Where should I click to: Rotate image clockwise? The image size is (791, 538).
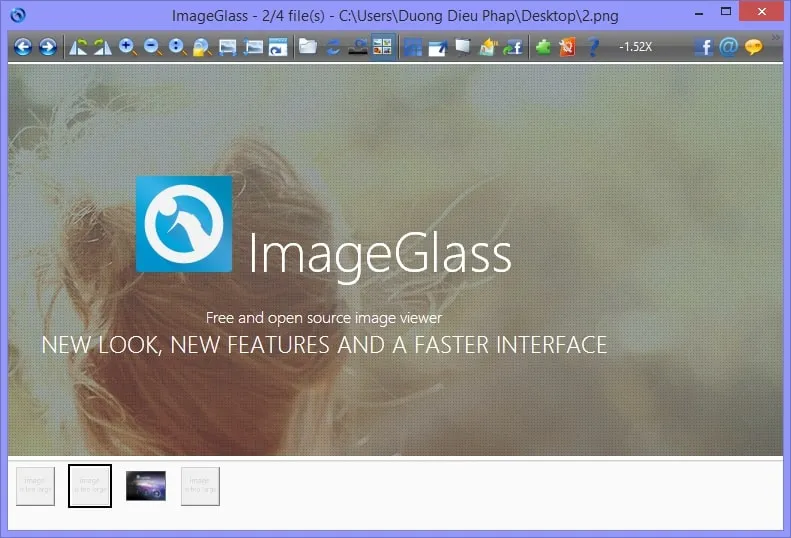(103, 47)
